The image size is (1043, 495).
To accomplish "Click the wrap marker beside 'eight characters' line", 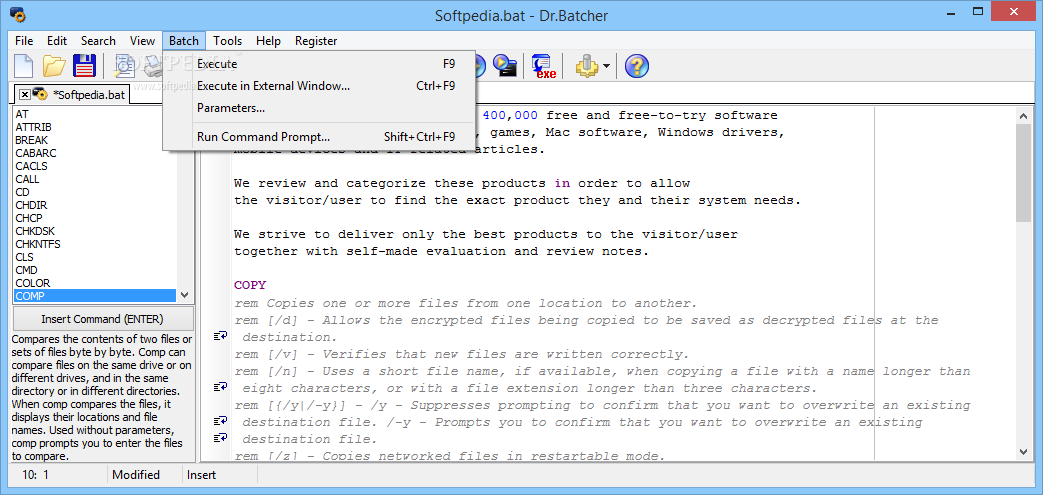I will pyautogui.click(x=221, y=387).
